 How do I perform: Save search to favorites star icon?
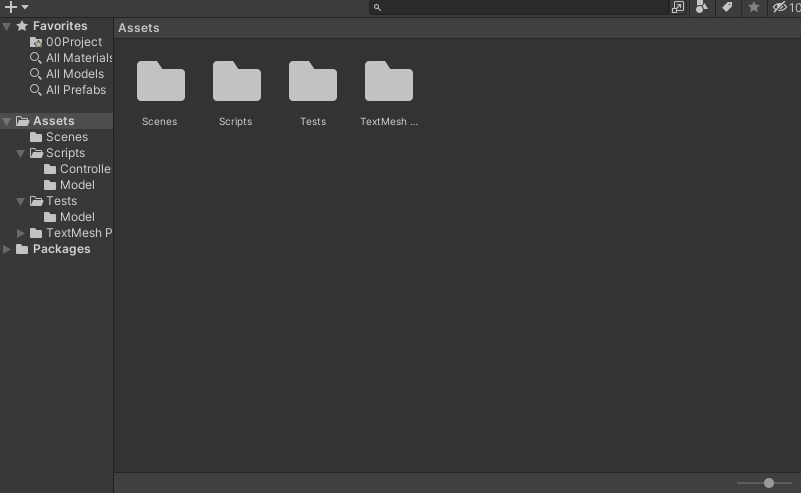754,7
